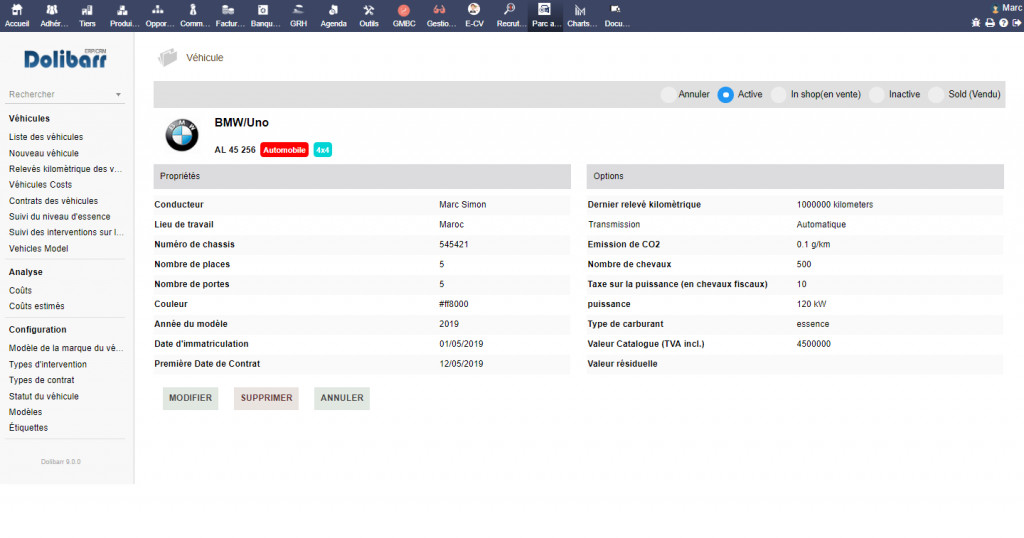Select the Annuler status radio button
Viewport: 1024px width, 538px height.
click(x=668, y=95)
